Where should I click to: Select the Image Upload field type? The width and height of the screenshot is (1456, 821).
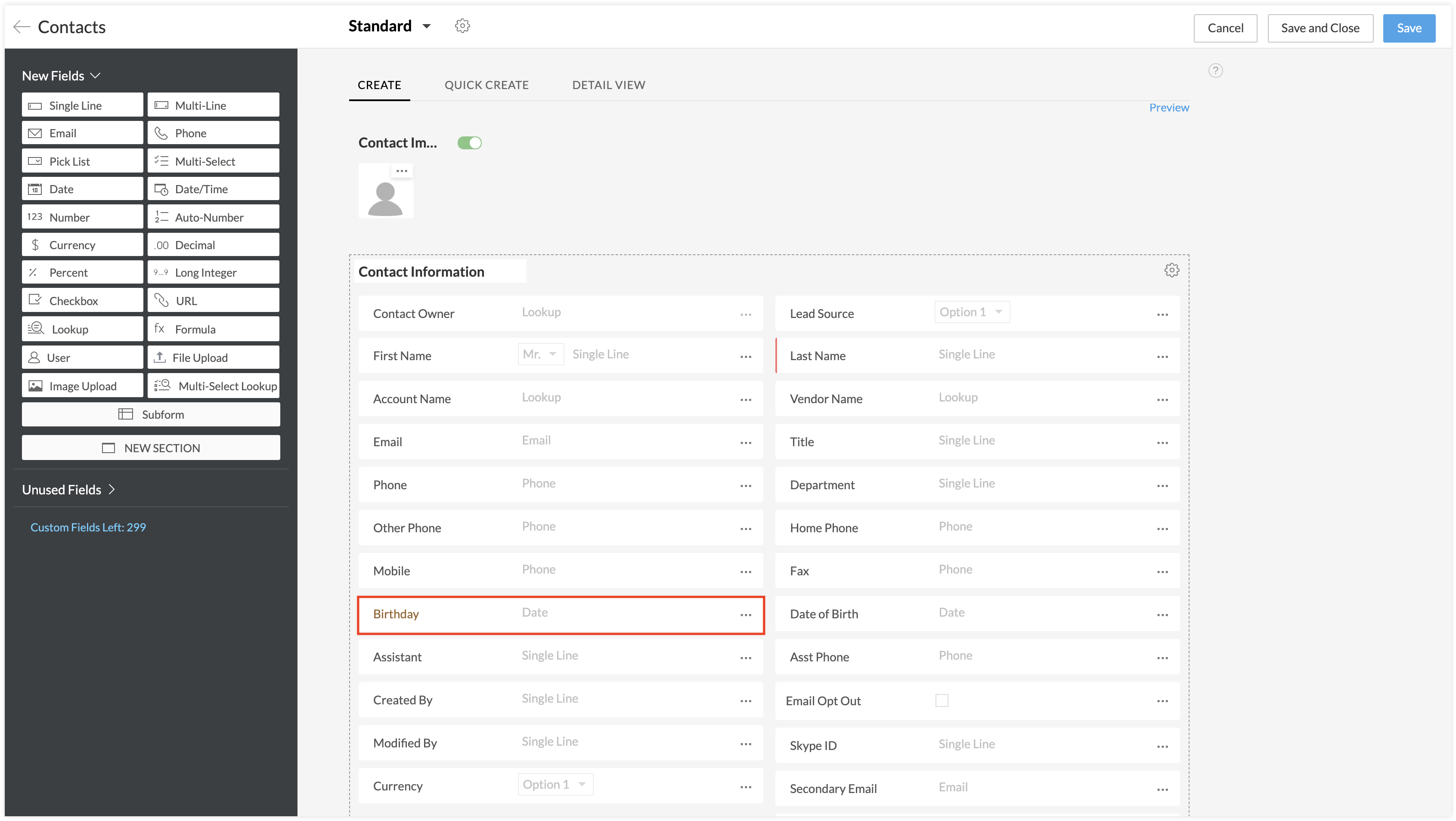tap(83, 386)
